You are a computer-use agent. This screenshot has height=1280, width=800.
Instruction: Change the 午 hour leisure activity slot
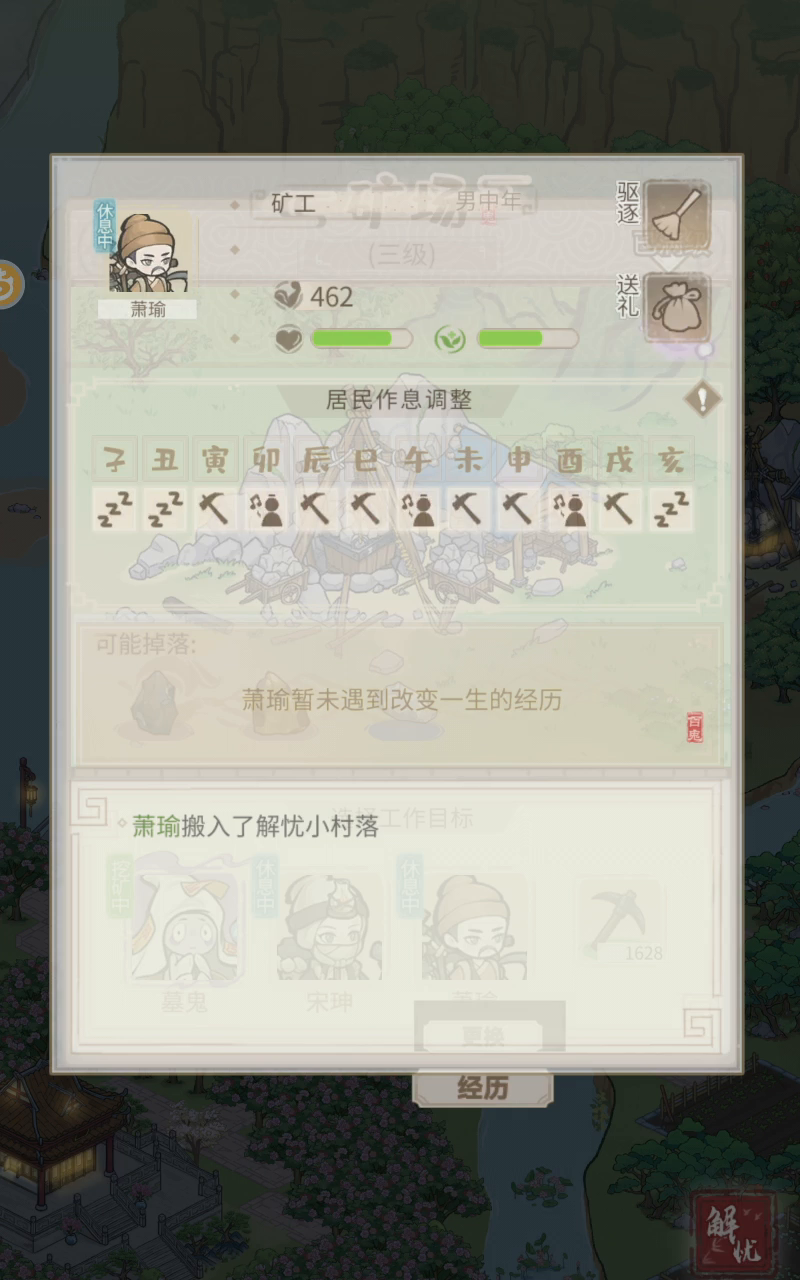pos(418,509)
